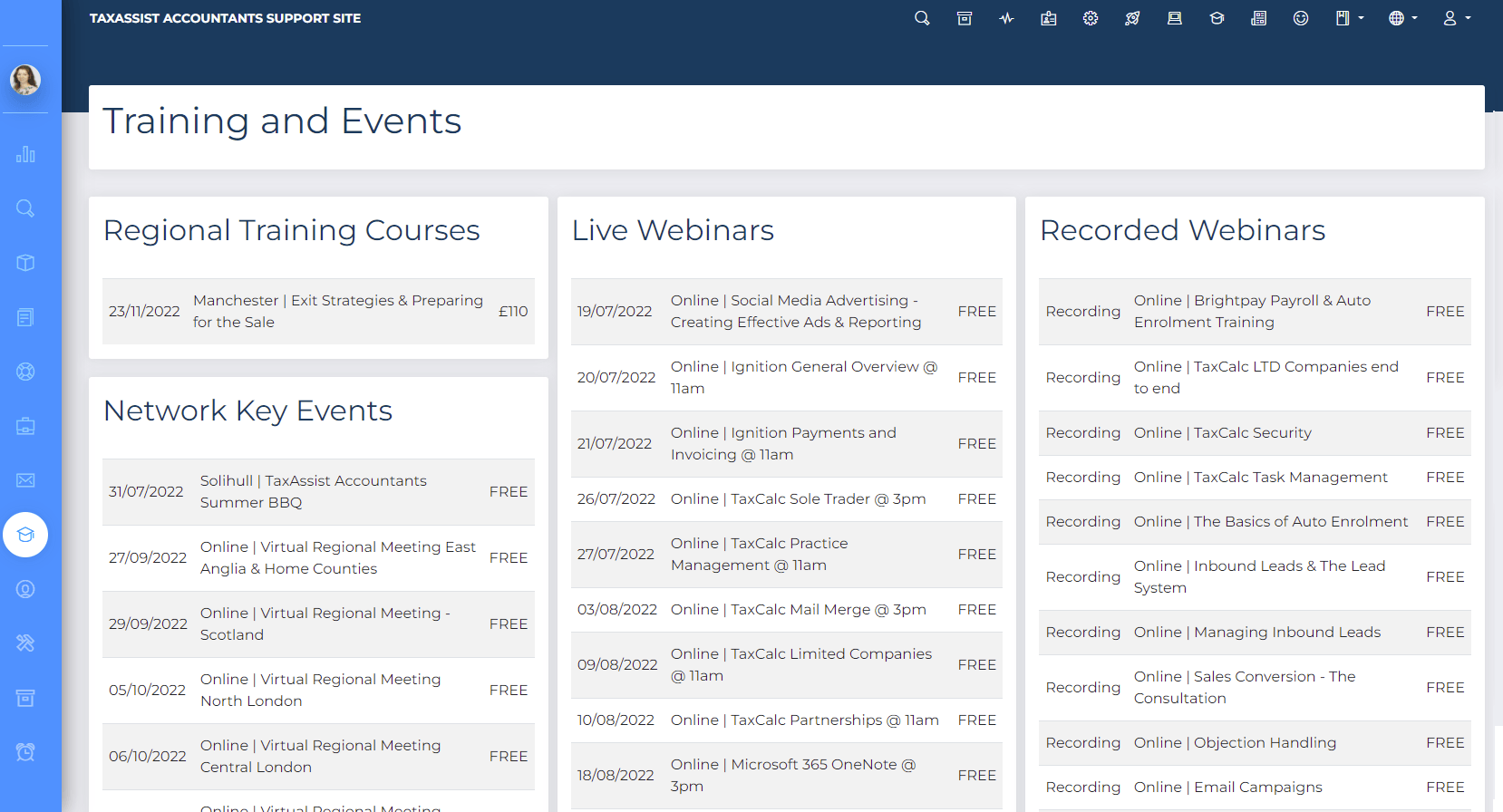Click FREE label for TaxCalc Sole Trader webinar
The height and width of the screenshot is (812, 1503).
977,498
